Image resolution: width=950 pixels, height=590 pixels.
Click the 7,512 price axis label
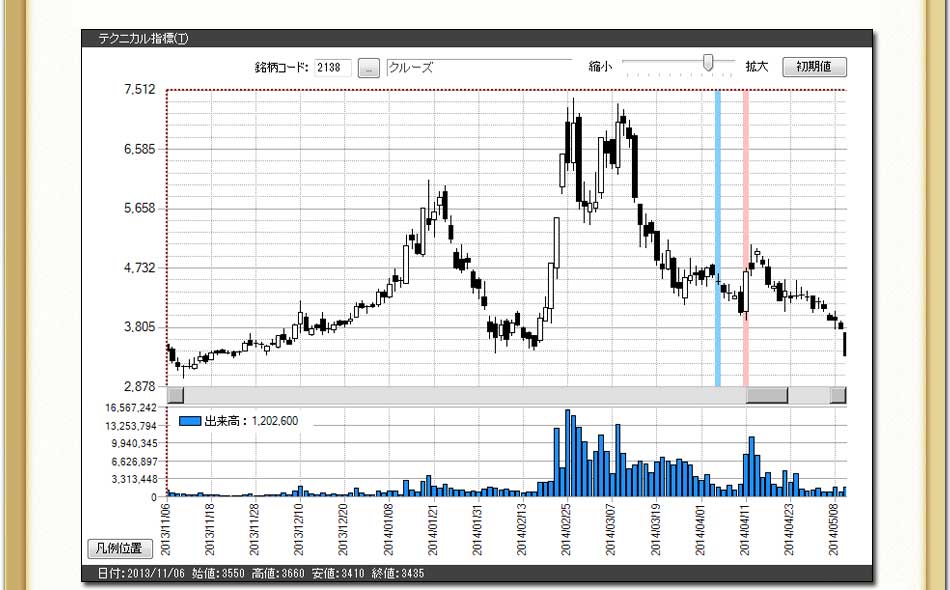click(139, 90)
